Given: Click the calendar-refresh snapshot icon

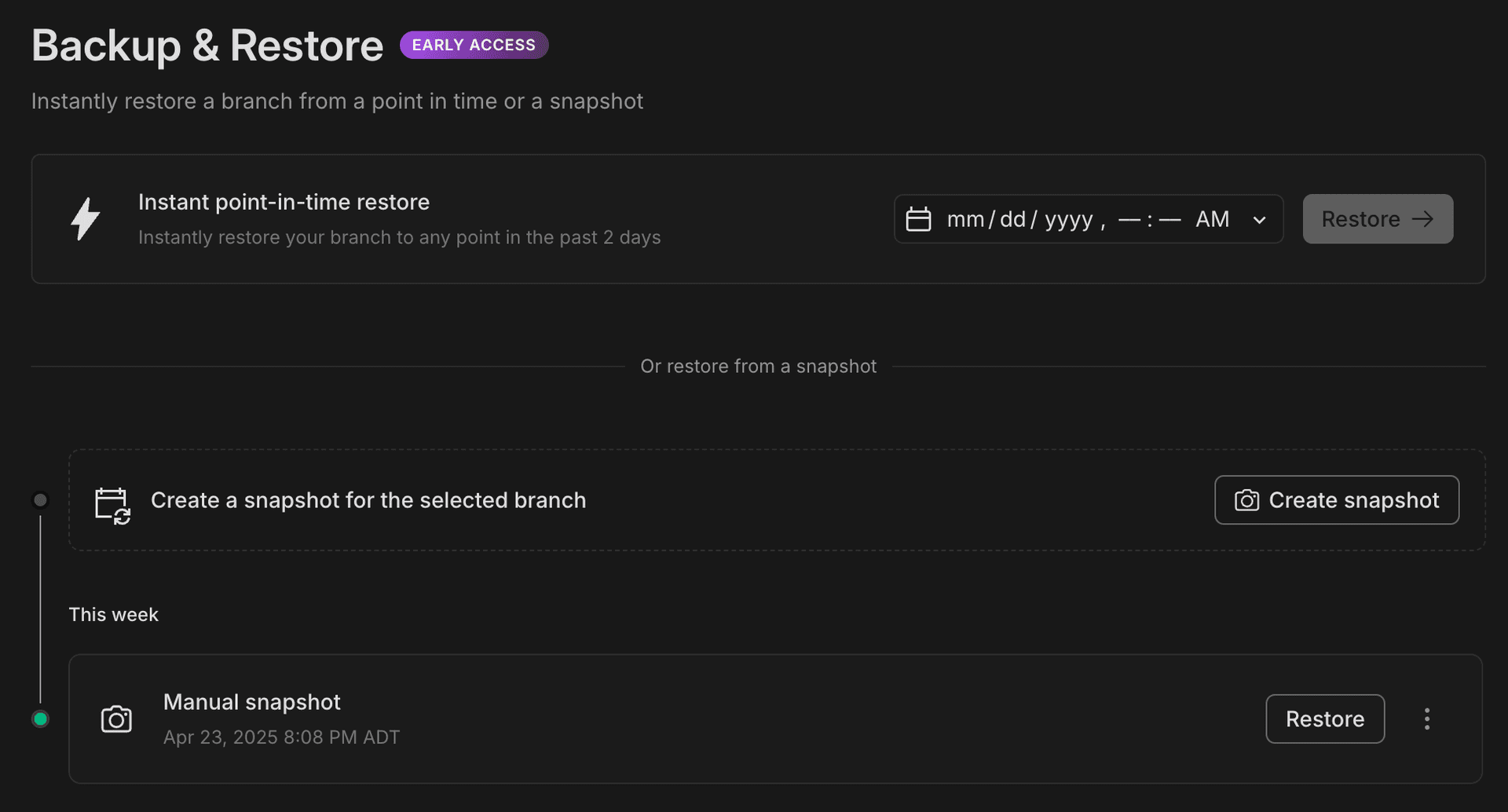Looking at the screenshot, I should (x=112, y=503).
